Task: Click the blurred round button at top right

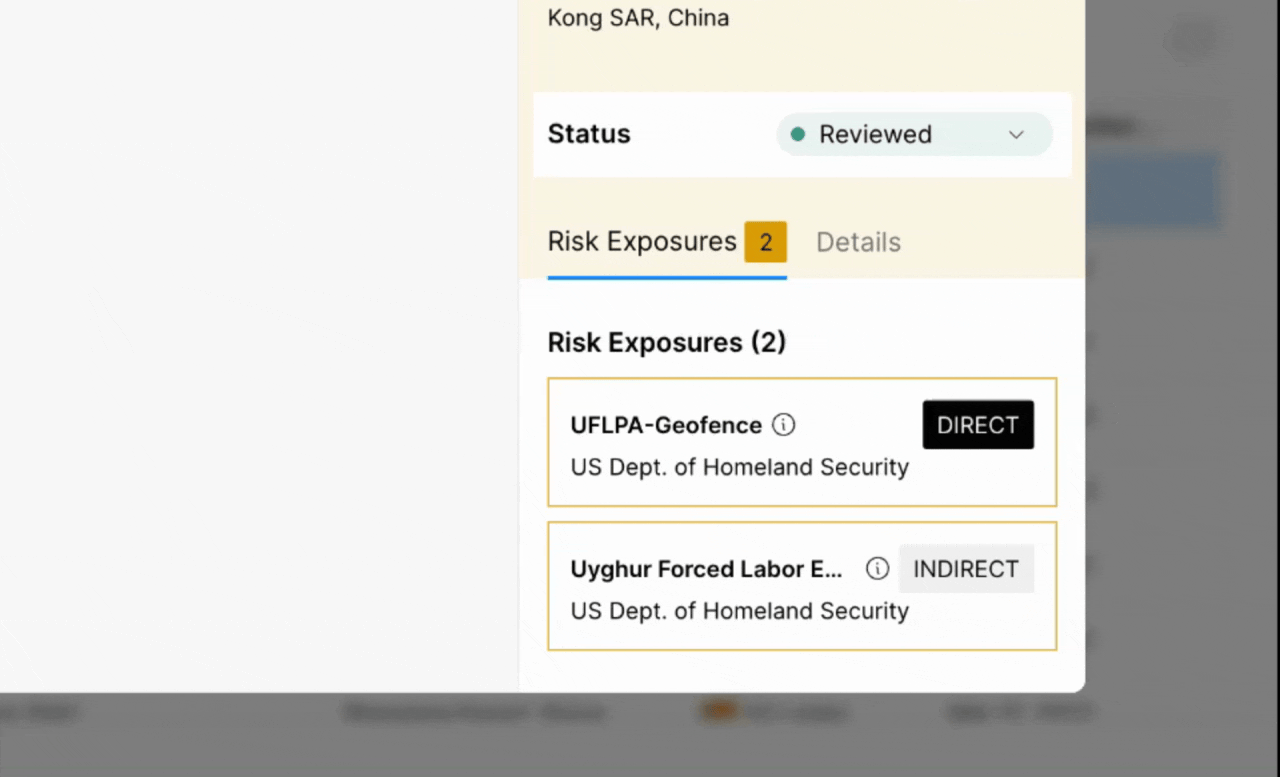Action: (1190, 40)
